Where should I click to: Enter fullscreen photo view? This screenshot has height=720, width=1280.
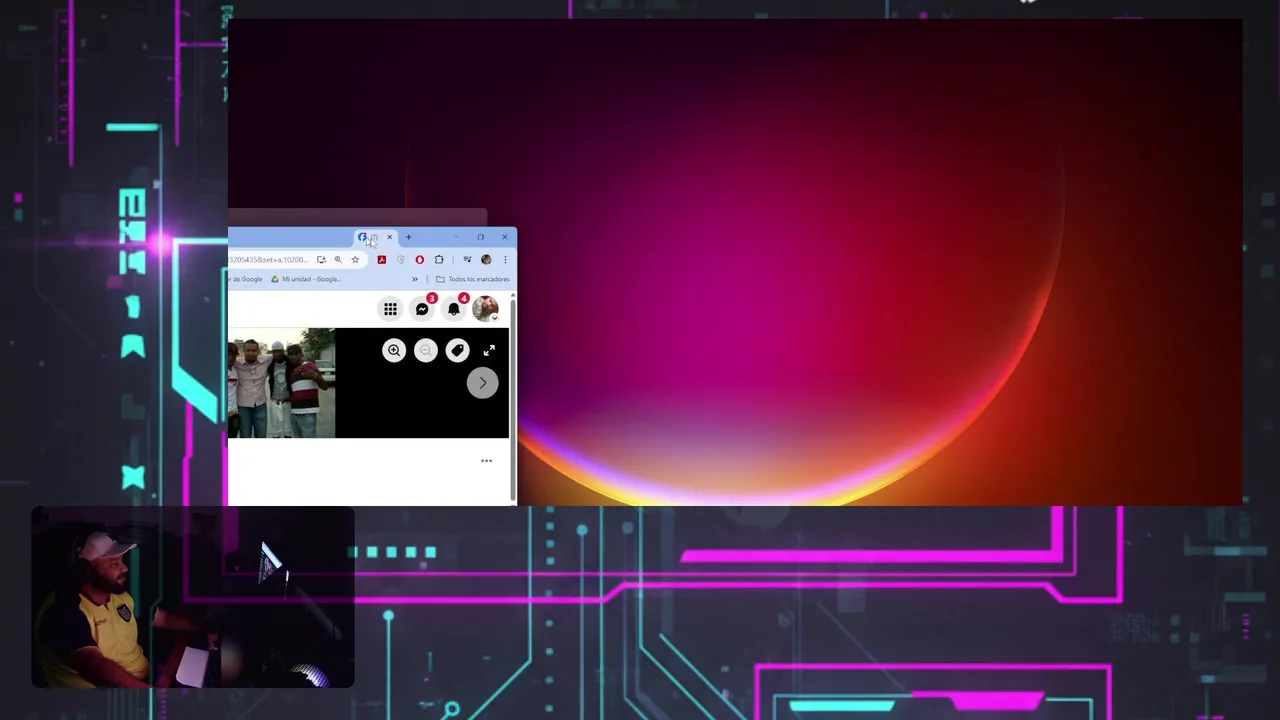coord(489,350)
